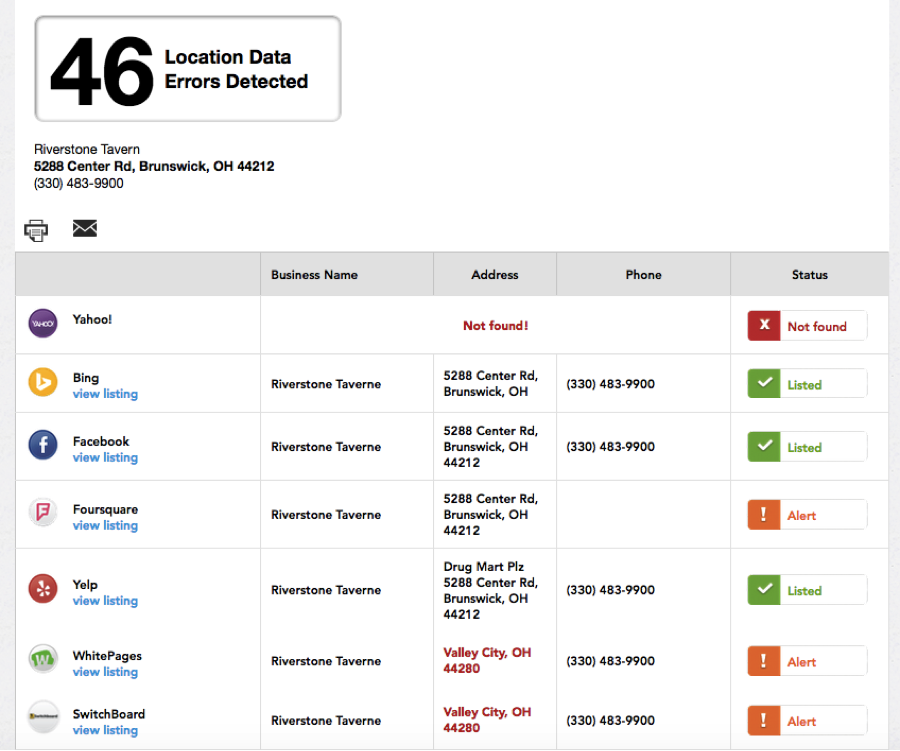Click the red Valley City address in SwitchBoard row
This screenshot has height=751, width=900.
[x=487, y=719]
